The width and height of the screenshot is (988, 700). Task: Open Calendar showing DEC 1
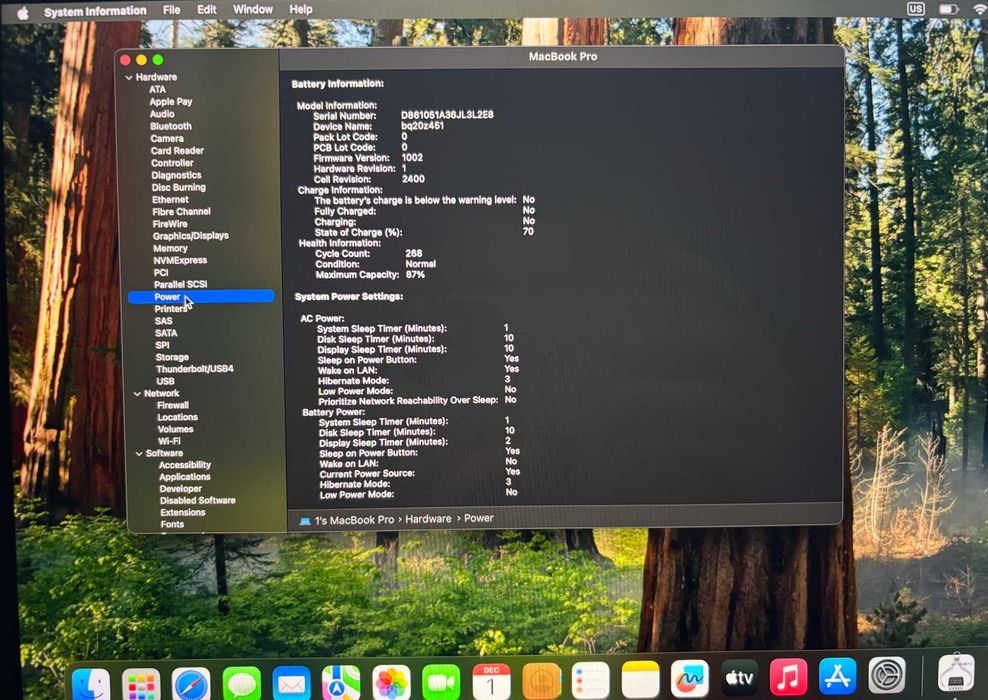[491, 682]
